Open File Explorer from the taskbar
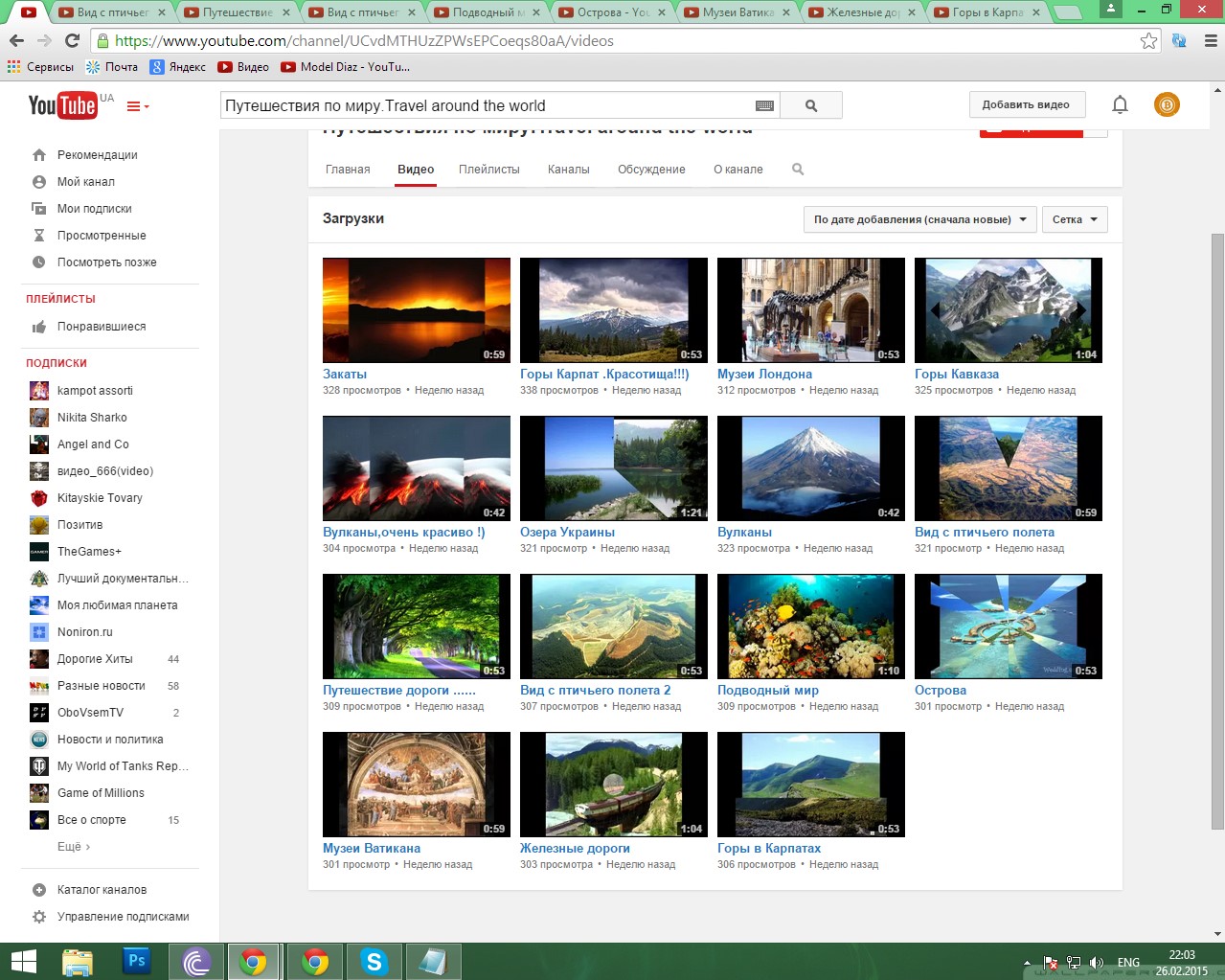1225x980 pixels. pyautogui.click(x=77, y=961)
